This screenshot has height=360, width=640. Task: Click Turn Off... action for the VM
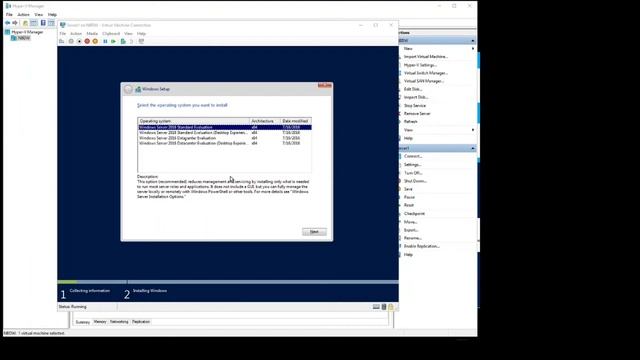pos(413,173)
